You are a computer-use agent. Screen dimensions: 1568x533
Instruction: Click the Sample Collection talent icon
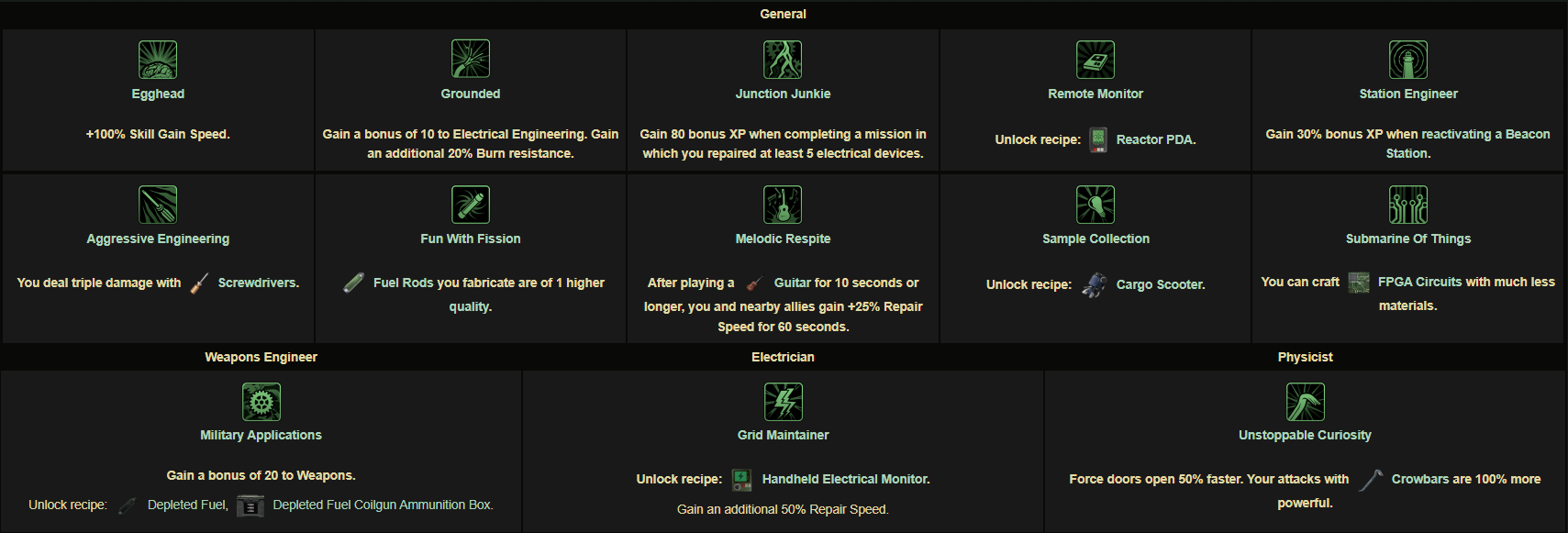coord(1095,205)
